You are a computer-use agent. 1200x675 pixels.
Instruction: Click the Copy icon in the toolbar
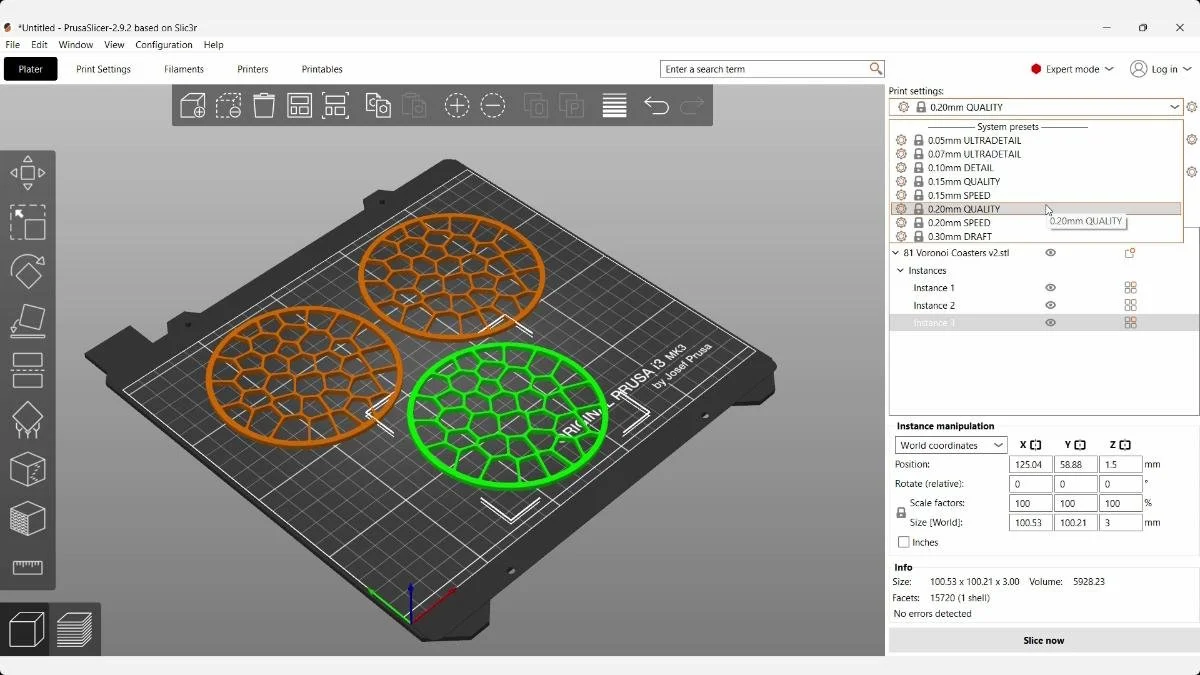[x=378, y=106]
